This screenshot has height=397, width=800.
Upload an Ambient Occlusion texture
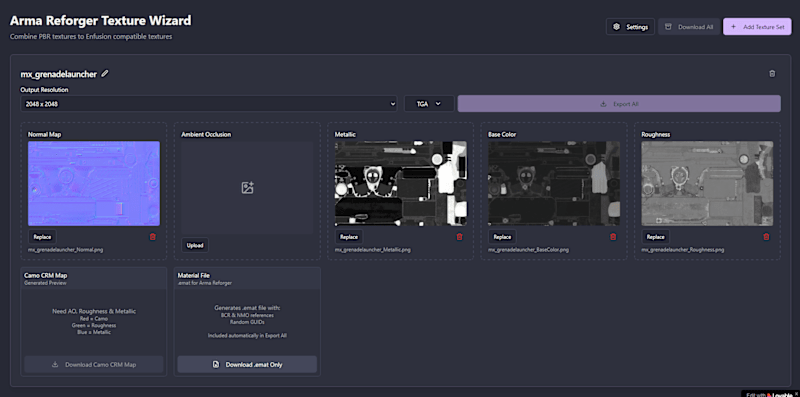[195, 245]
